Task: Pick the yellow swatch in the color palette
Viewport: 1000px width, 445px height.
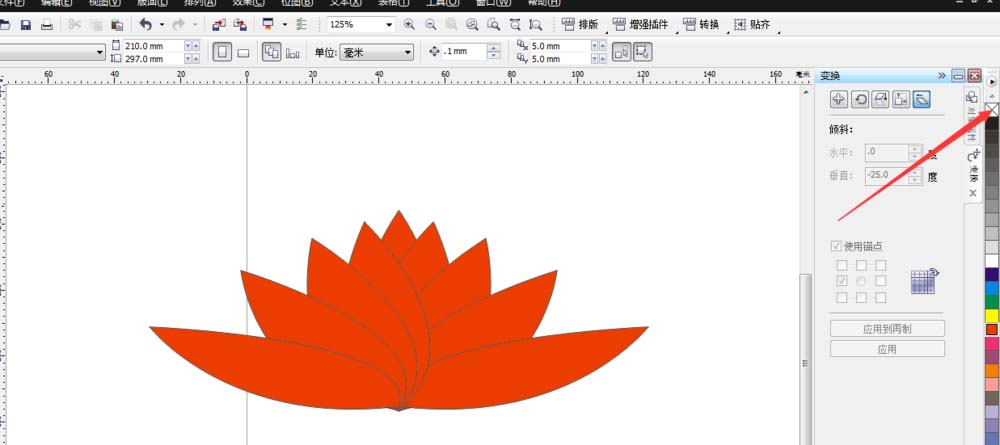Action: click(x=991, y=315)
